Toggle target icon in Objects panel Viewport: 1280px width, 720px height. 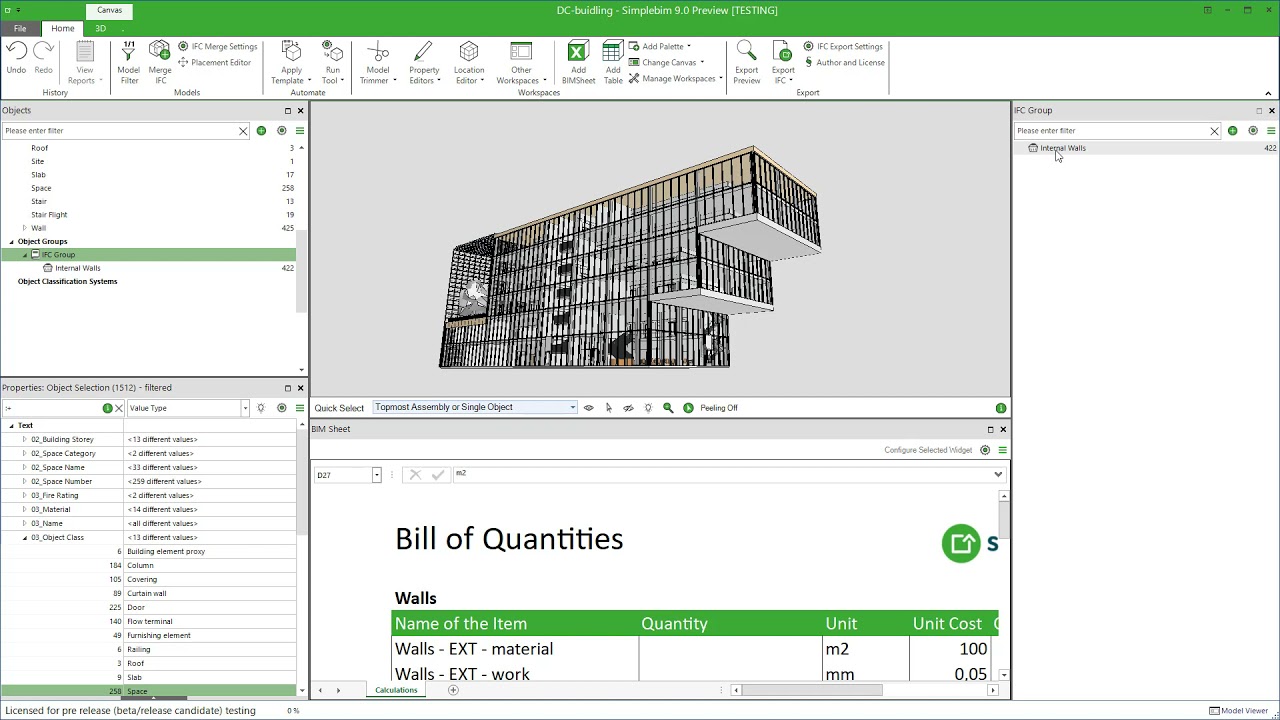click(281, 131)
